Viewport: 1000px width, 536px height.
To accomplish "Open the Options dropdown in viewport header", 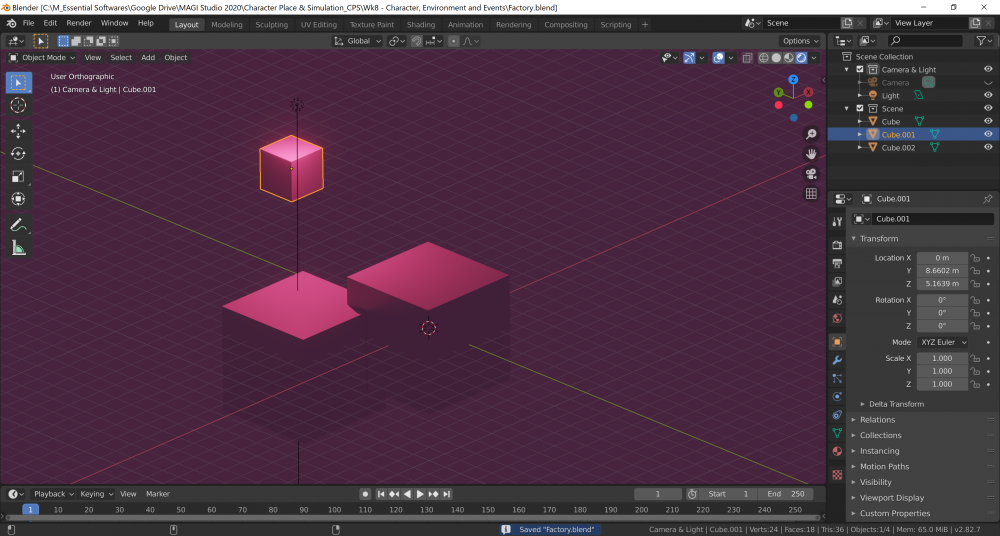I will pyautogui.click(x=800, y=41).
